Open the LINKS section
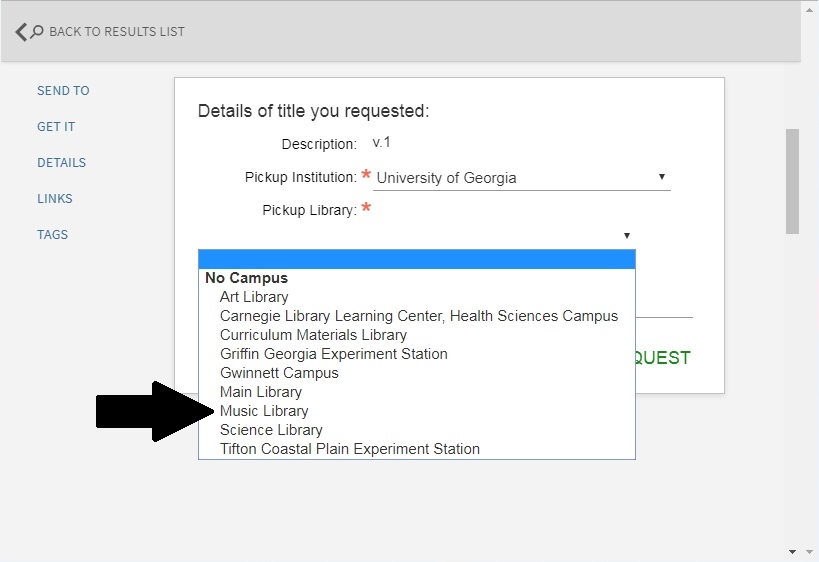819x562 pixels. pyautogui.click(x=54, y=199)
